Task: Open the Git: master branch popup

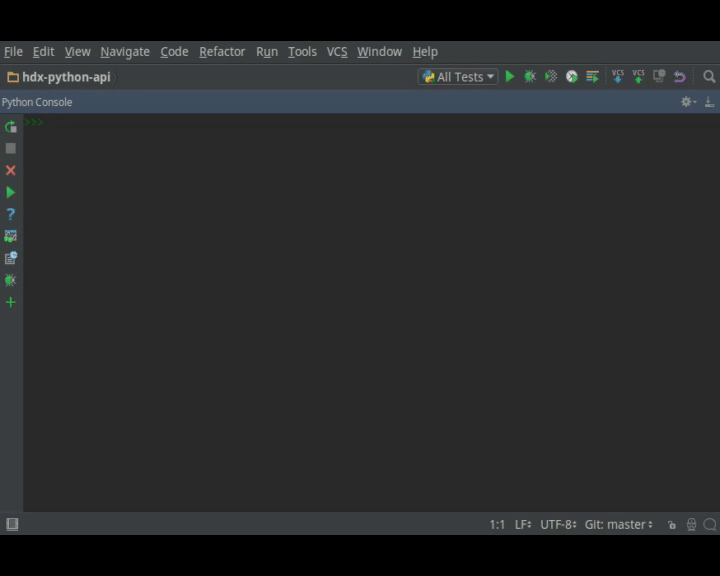Action: point(618,524)
